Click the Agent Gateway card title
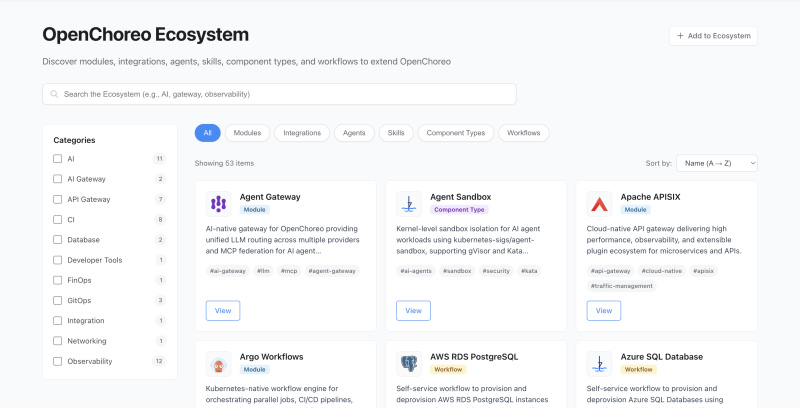 point(270,197)
